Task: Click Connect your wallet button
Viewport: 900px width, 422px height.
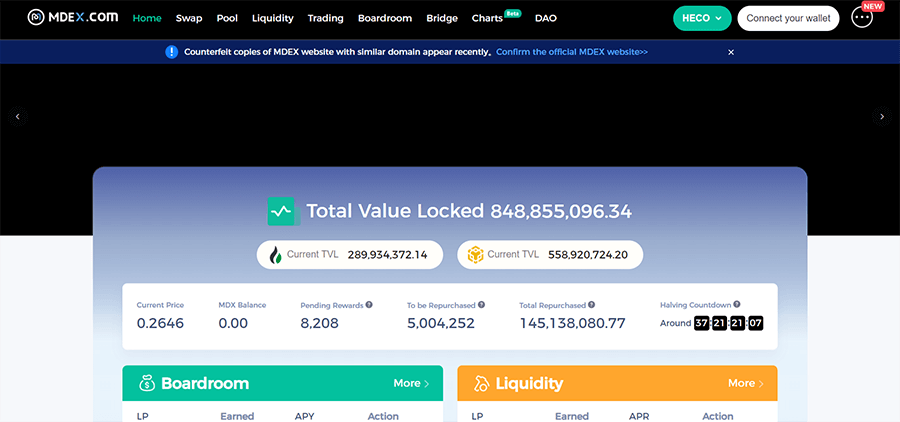Action: pos(788,18)
